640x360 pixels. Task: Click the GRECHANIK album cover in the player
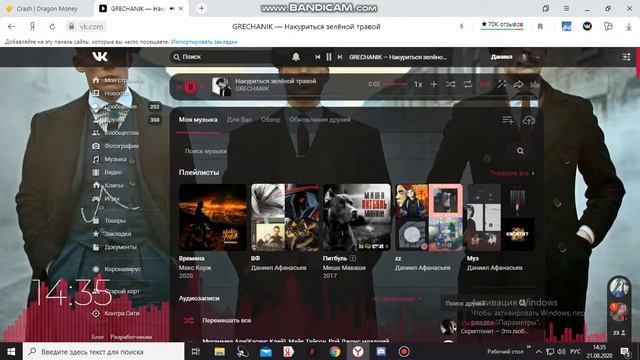tap(221, 87)
